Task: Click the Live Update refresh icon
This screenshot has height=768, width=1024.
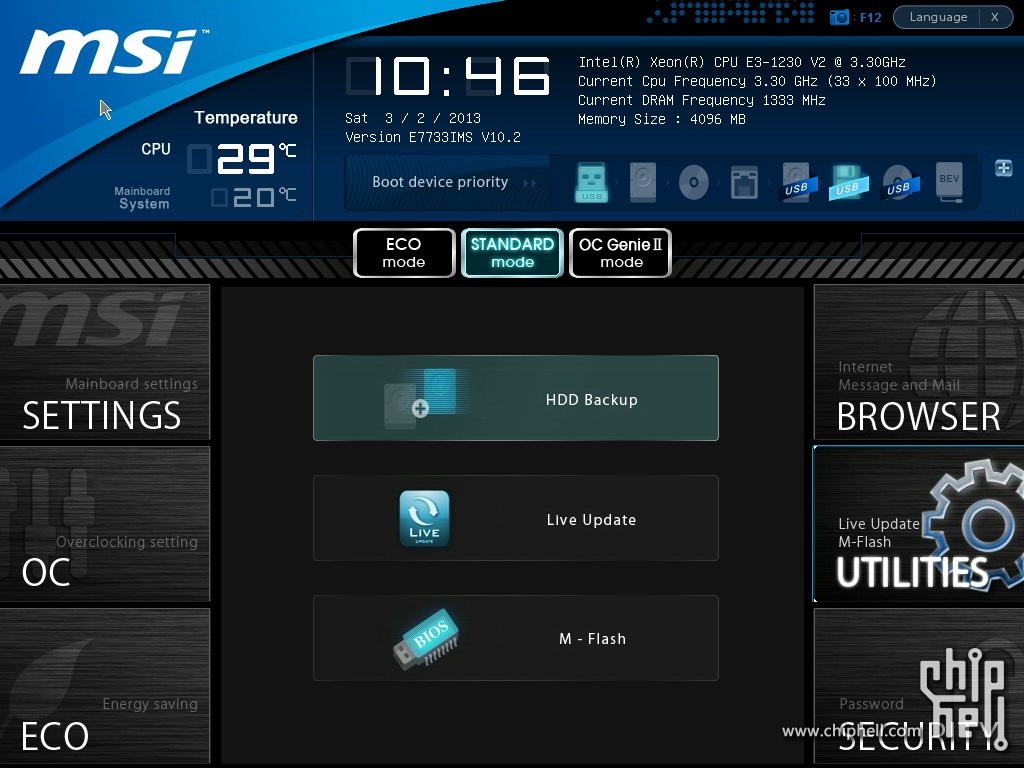Action: point(424,519)
